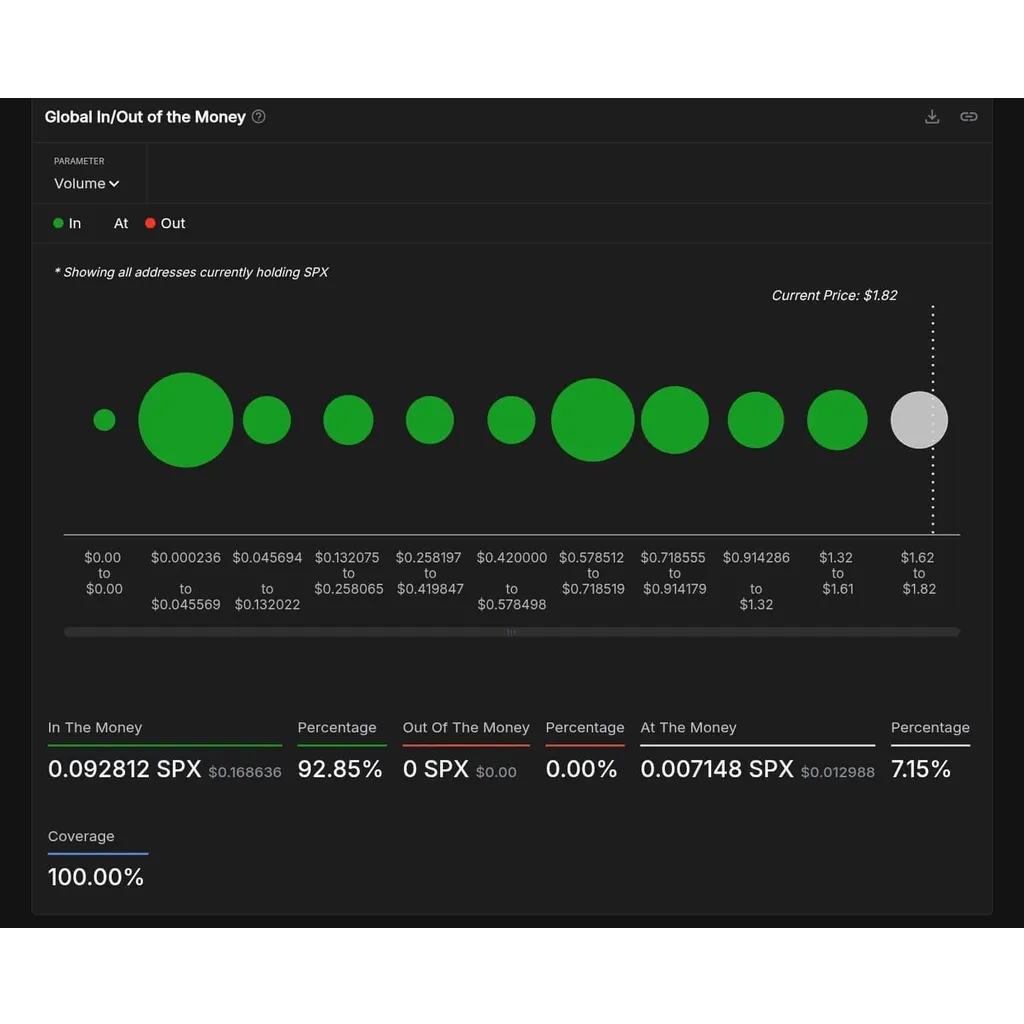The width and height of the screenshot is (1024, 1024).
Task: Click the Out Of The Money heading
Action: point(466,728)
